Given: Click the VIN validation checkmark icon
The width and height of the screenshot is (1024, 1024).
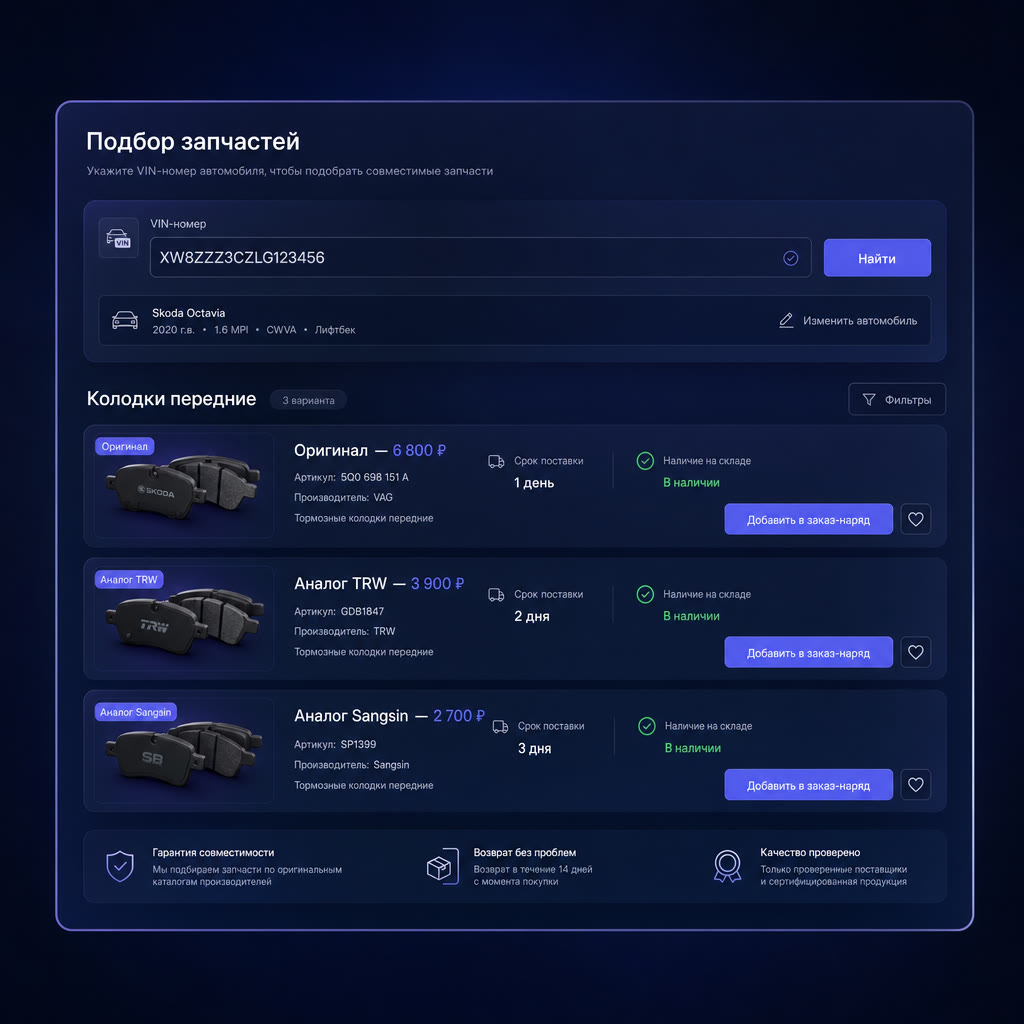Looking at the screenshot, I should tap(790, 258).
